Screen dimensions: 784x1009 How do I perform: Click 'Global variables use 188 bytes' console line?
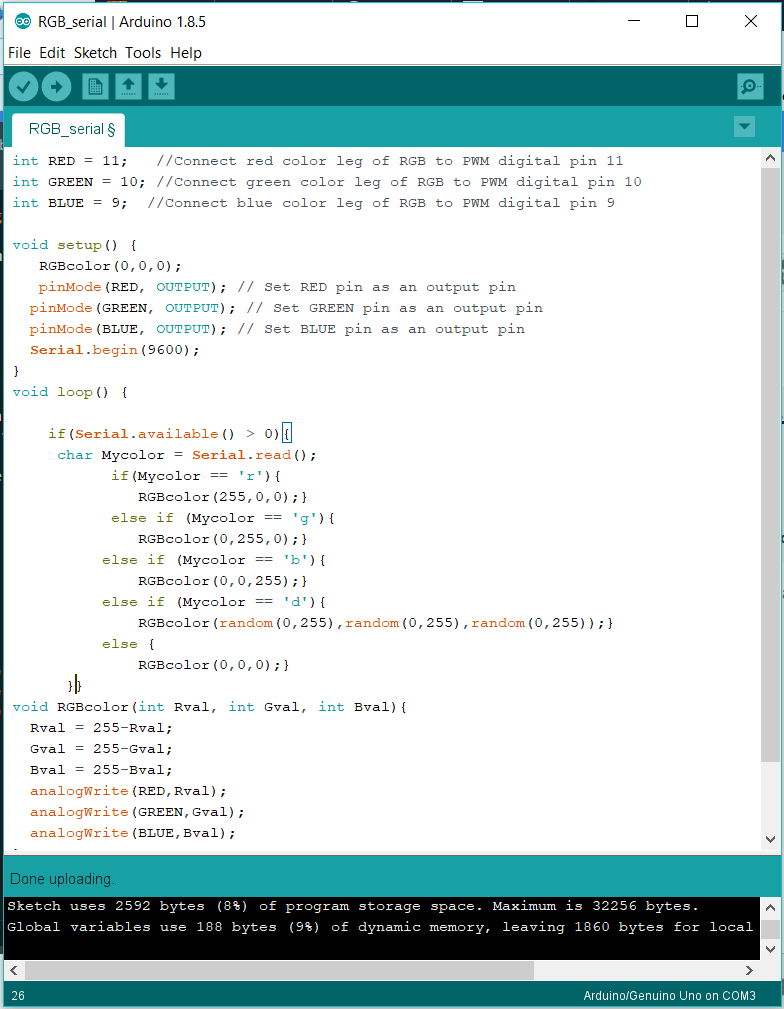click(x=380, y=927)
